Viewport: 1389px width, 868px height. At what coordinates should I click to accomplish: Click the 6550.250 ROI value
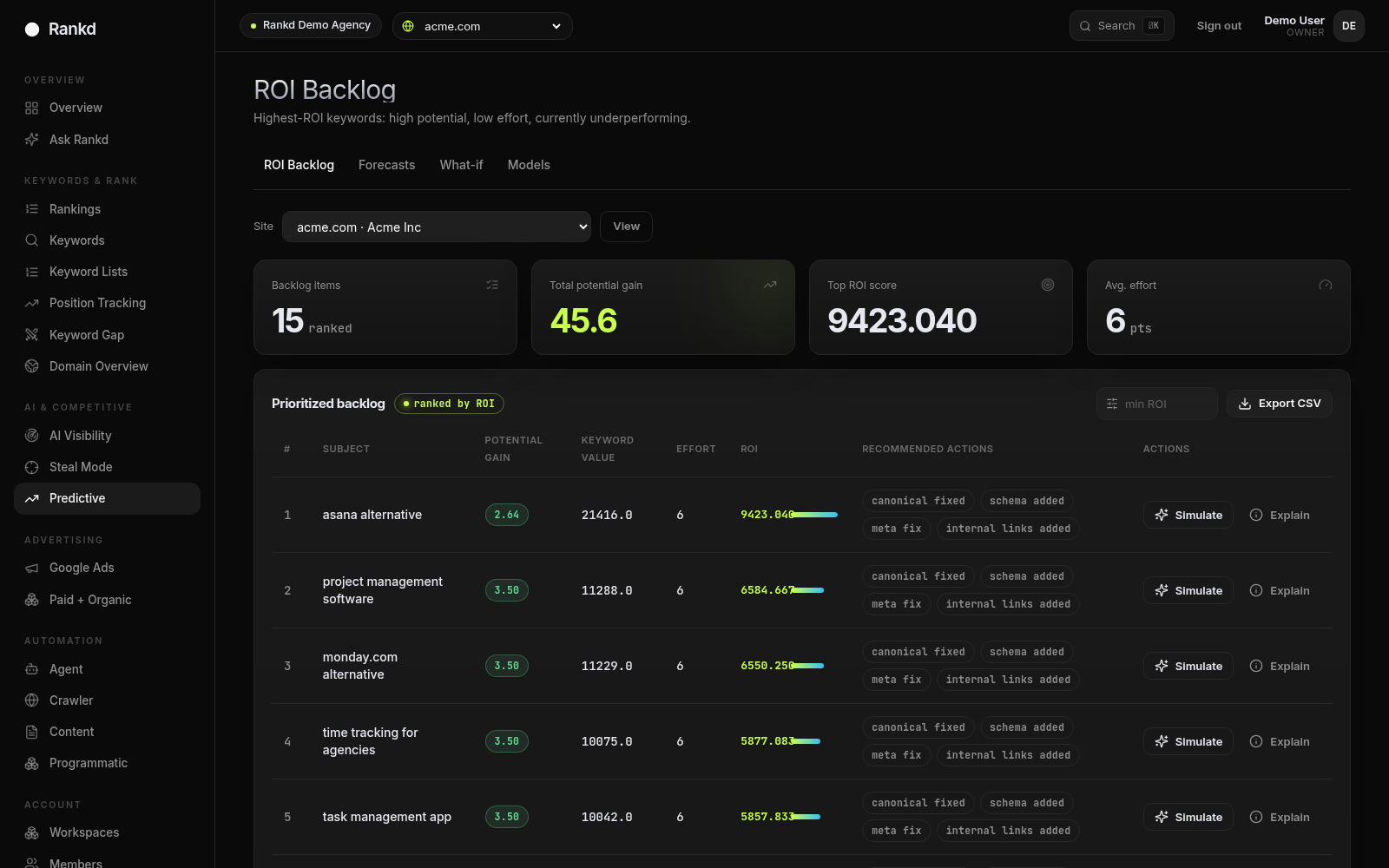[767, 666]
